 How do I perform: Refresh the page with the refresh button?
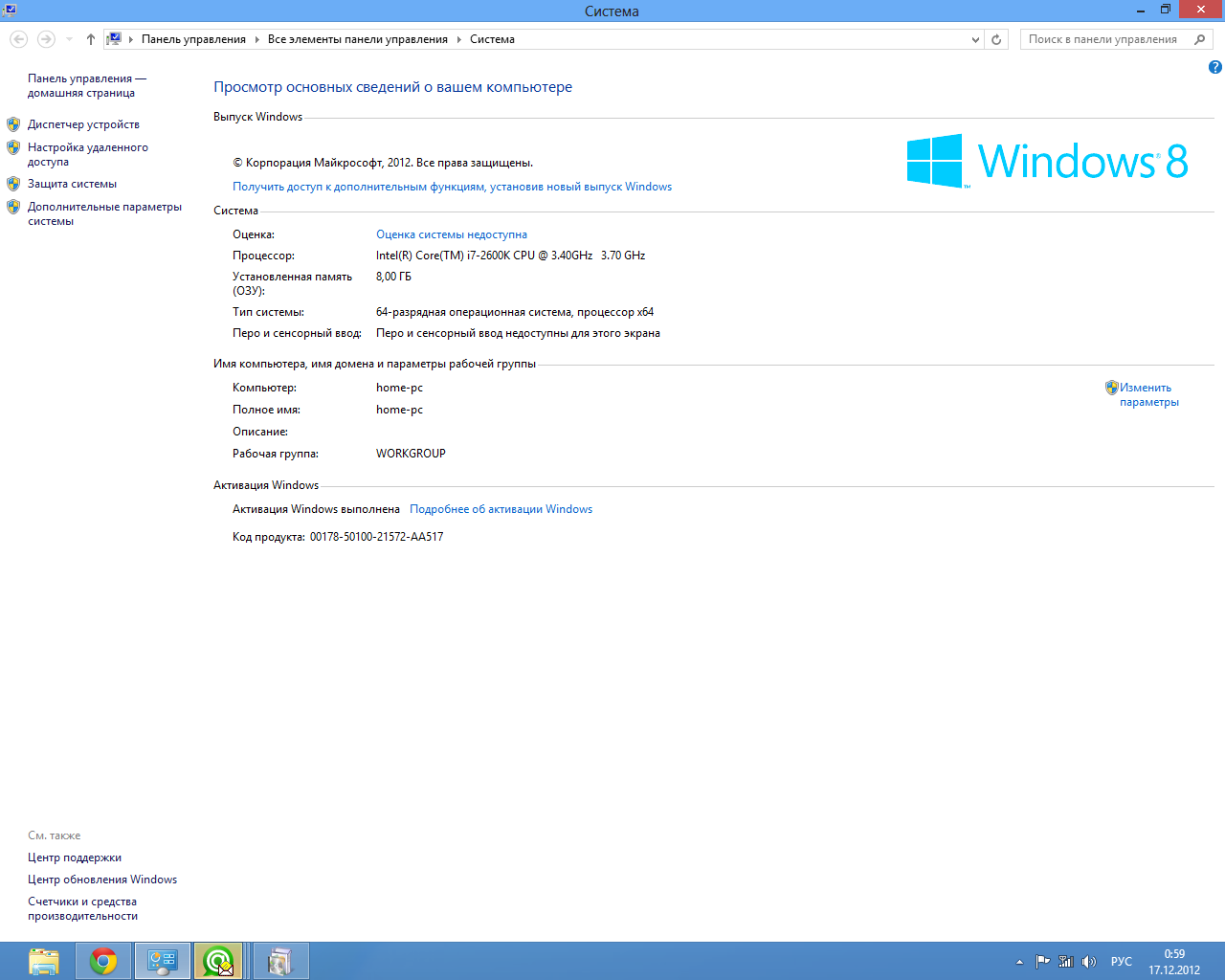point(996,39)
